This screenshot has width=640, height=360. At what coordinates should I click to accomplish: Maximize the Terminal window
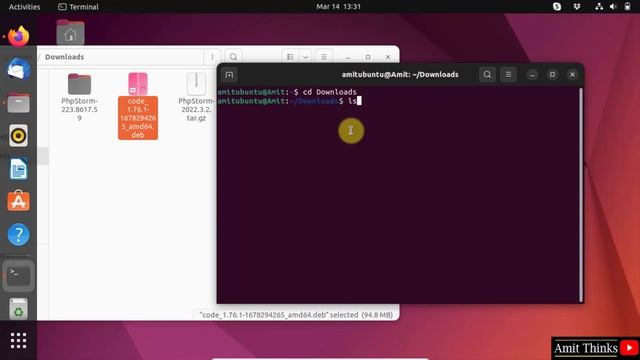pos(552,75)
